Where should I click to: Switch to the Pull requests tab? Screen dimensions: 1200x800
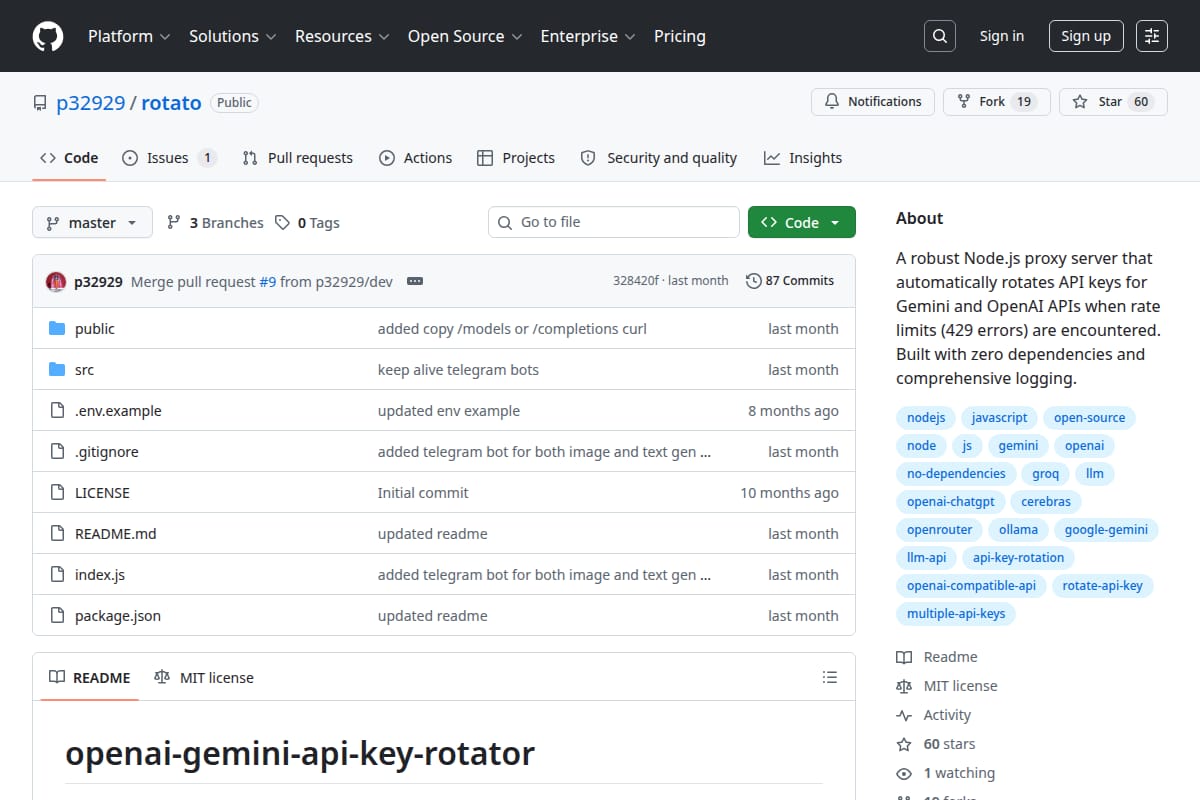pyautogui.click(x=298, y=158)
